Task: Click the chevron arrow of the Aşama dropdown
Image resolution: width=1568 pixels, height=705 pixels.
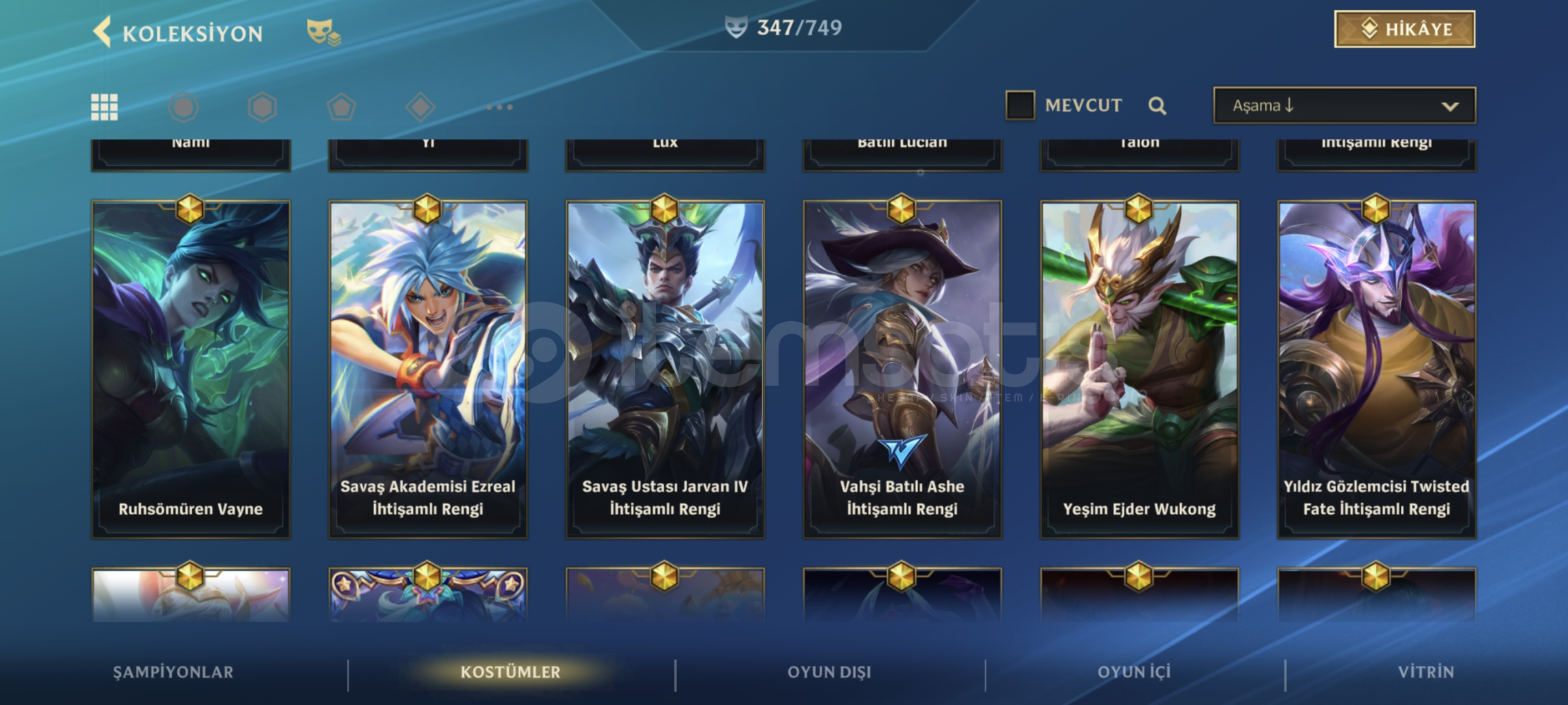Action: point(1450,106)
